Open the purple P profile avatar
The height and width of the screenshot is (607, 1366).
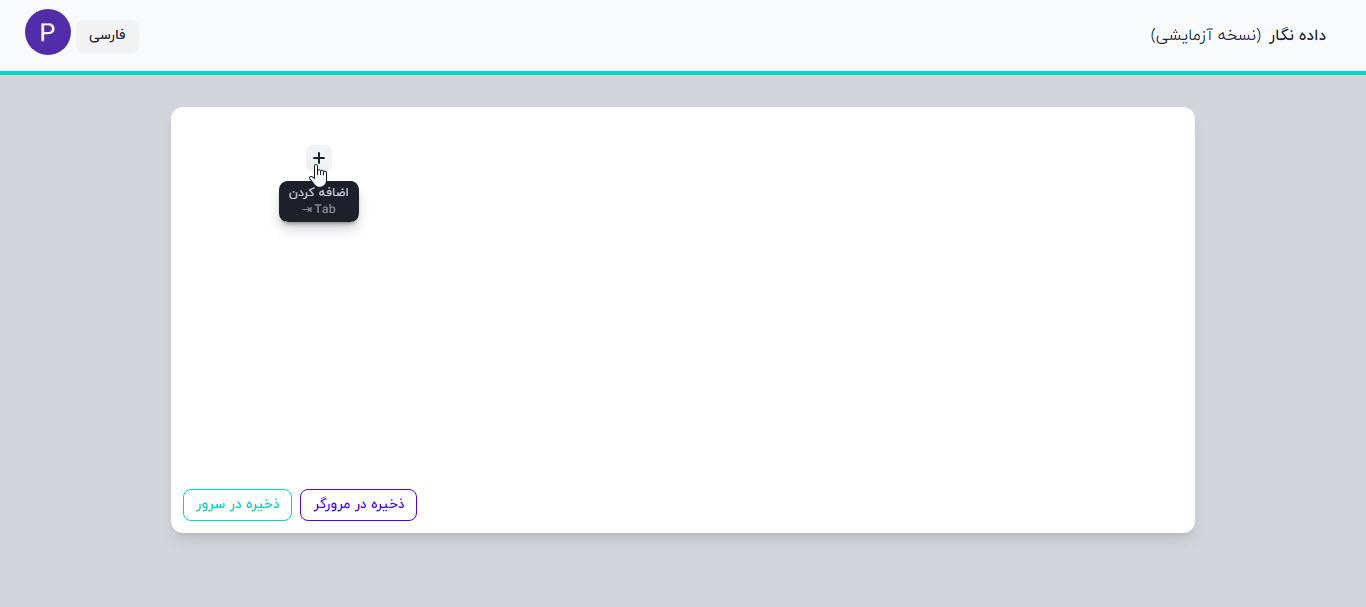[48, 33]
